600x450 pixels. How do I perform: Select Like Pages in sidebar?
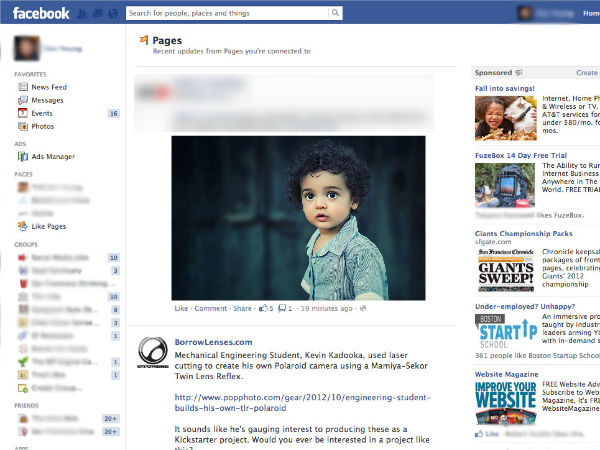click(x=48, y=227)
